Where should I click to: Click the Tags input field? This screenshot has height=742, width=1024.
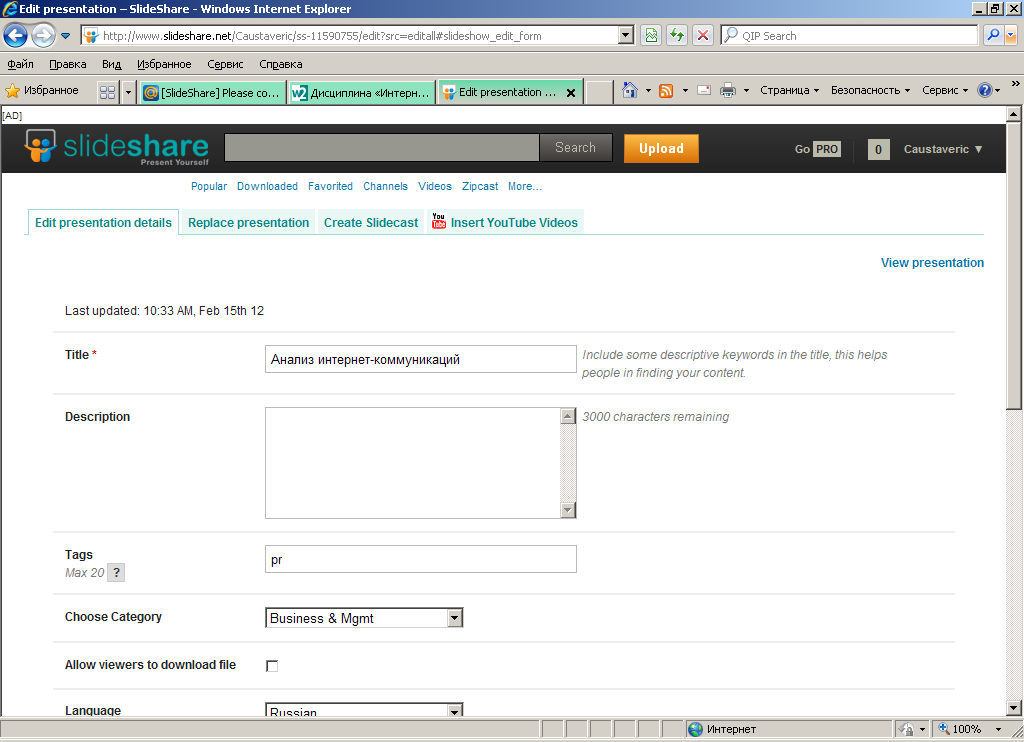[x=421, y=559]
